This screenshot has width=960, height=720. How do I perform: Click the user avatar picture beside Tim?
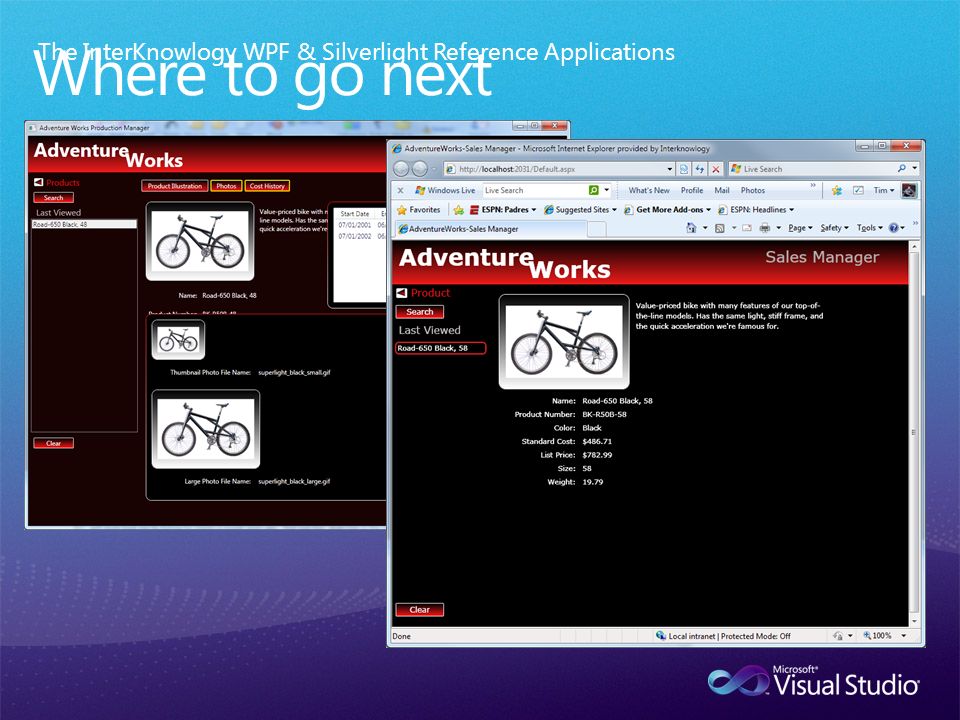[909, 190]
